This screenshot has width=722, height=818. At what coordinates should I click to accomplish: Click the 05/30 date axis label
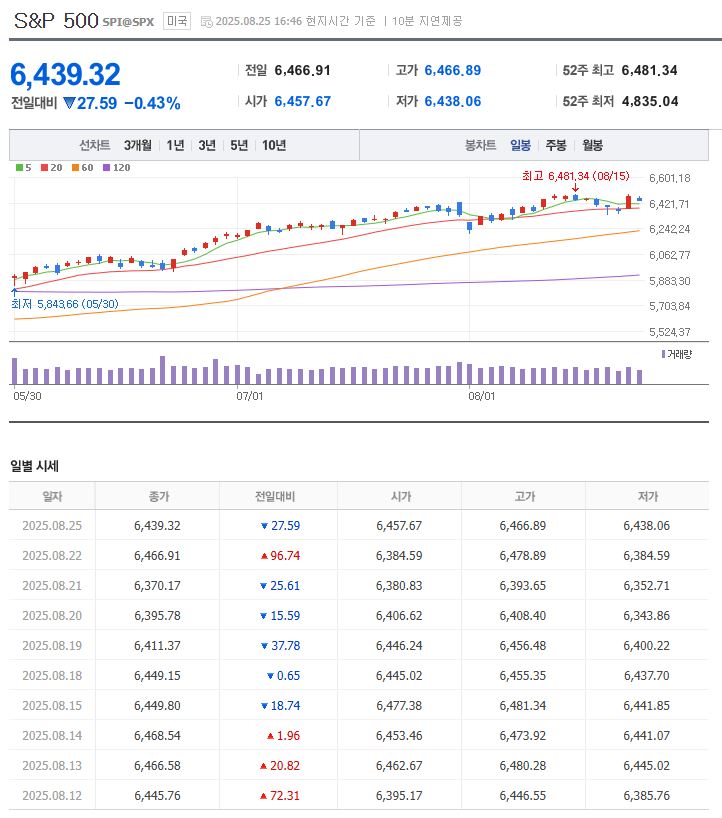pos(27,396)
